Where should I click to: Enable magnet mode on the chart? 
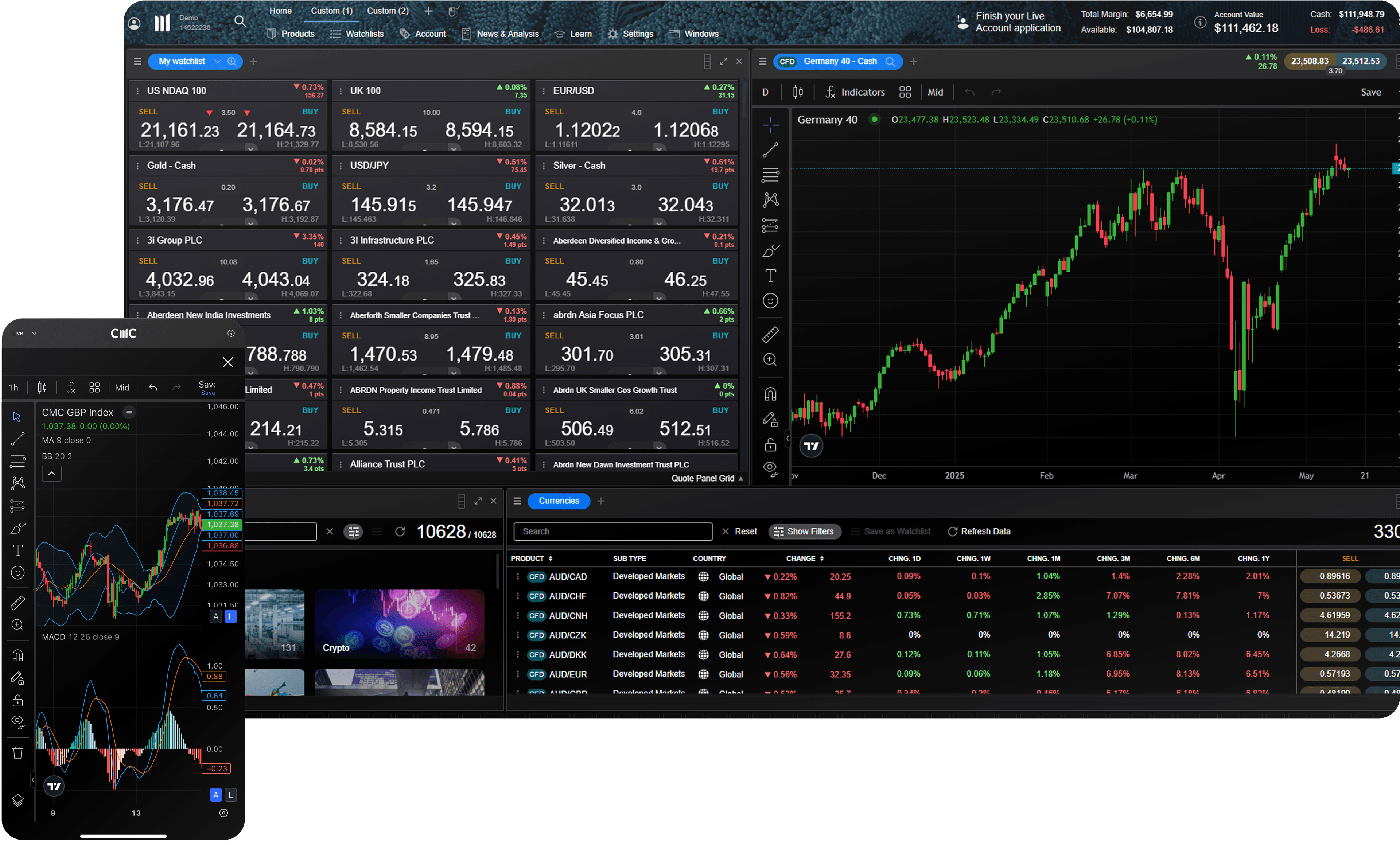pyautogui.click(x=770, y=394)
